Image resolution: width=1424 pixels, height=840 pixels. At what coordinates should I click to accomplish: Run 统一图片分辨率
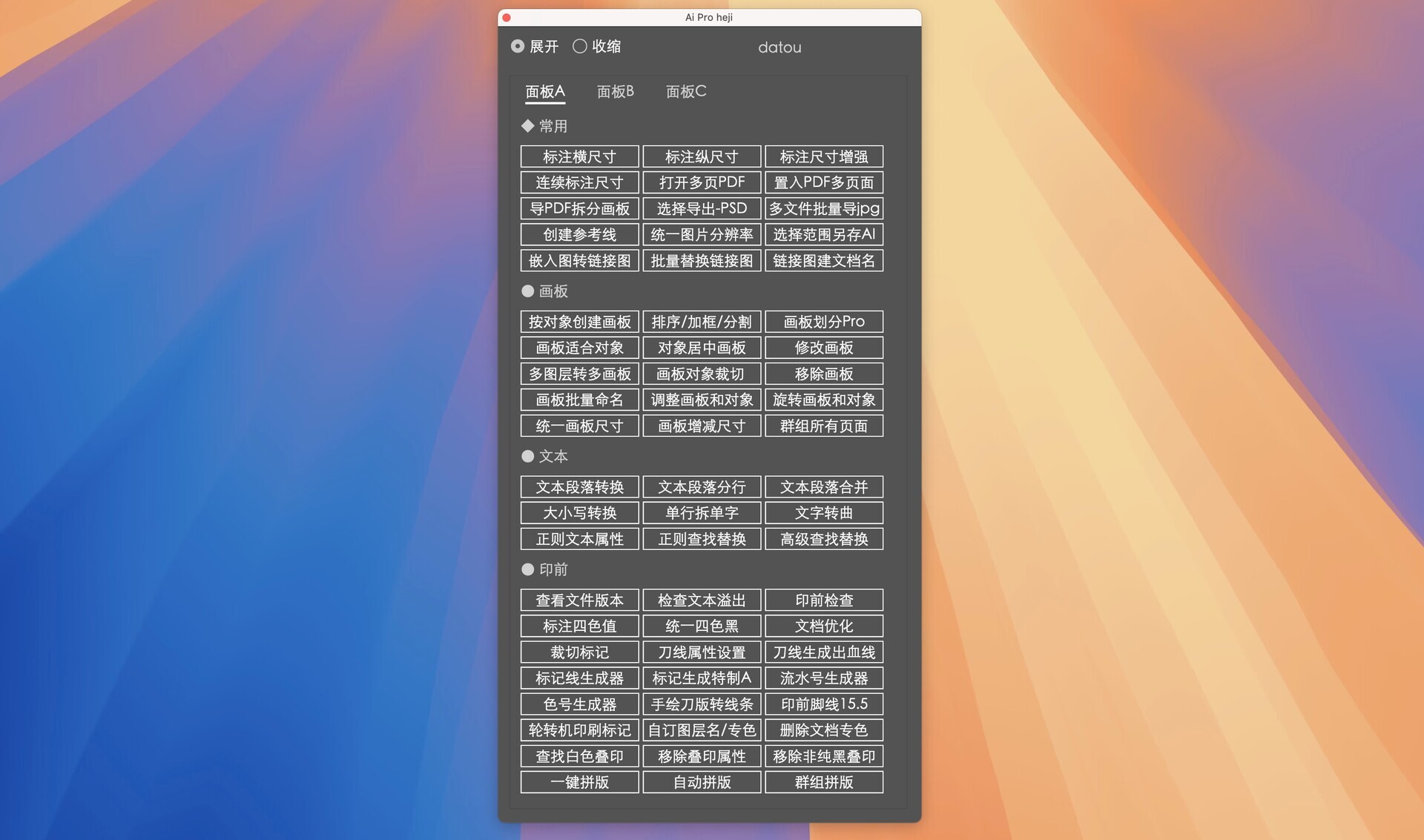(x=702, y=234)
